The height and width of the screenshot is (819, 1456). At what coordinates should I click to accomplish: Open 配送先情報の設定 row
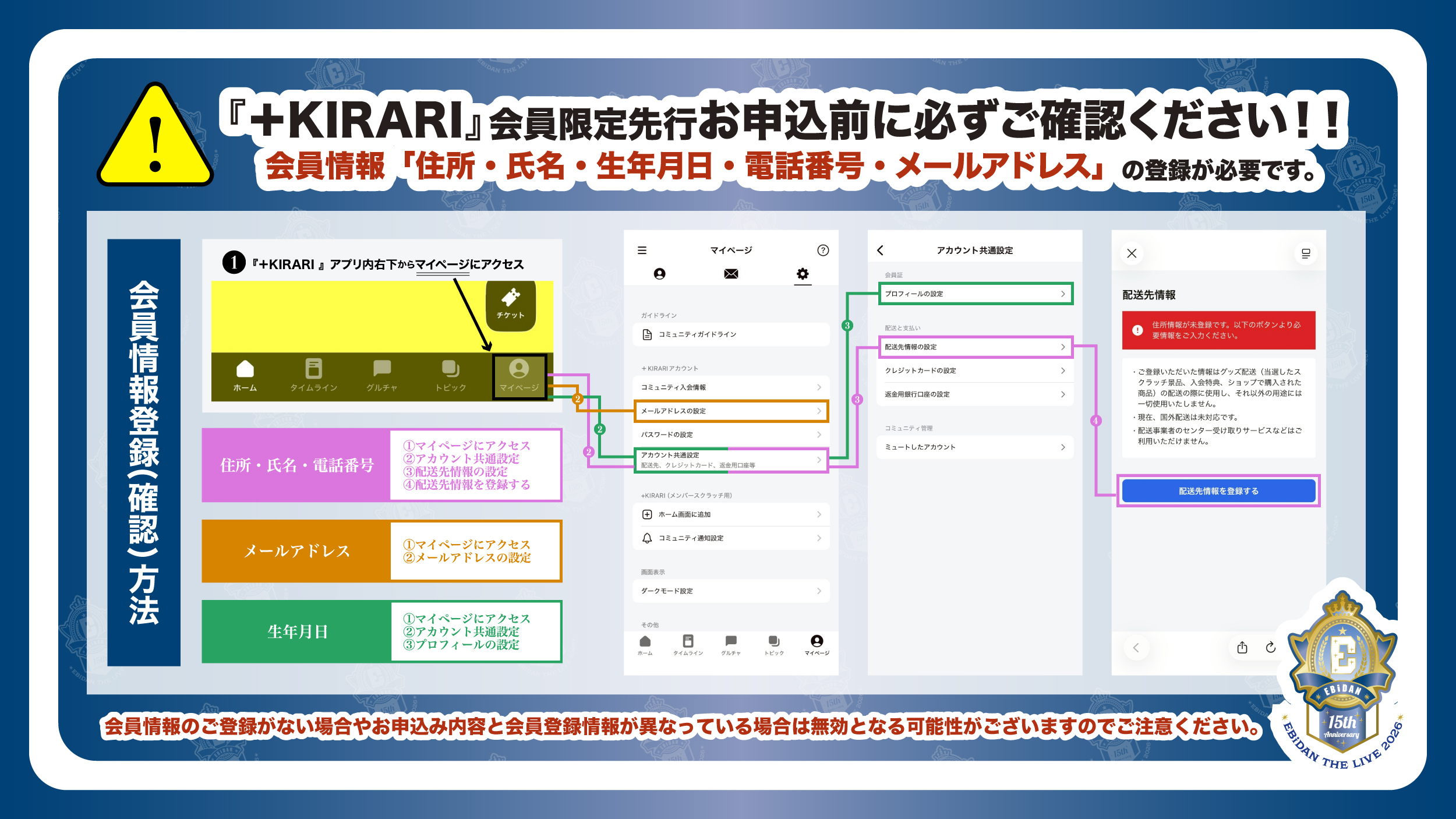pos(976,347)
